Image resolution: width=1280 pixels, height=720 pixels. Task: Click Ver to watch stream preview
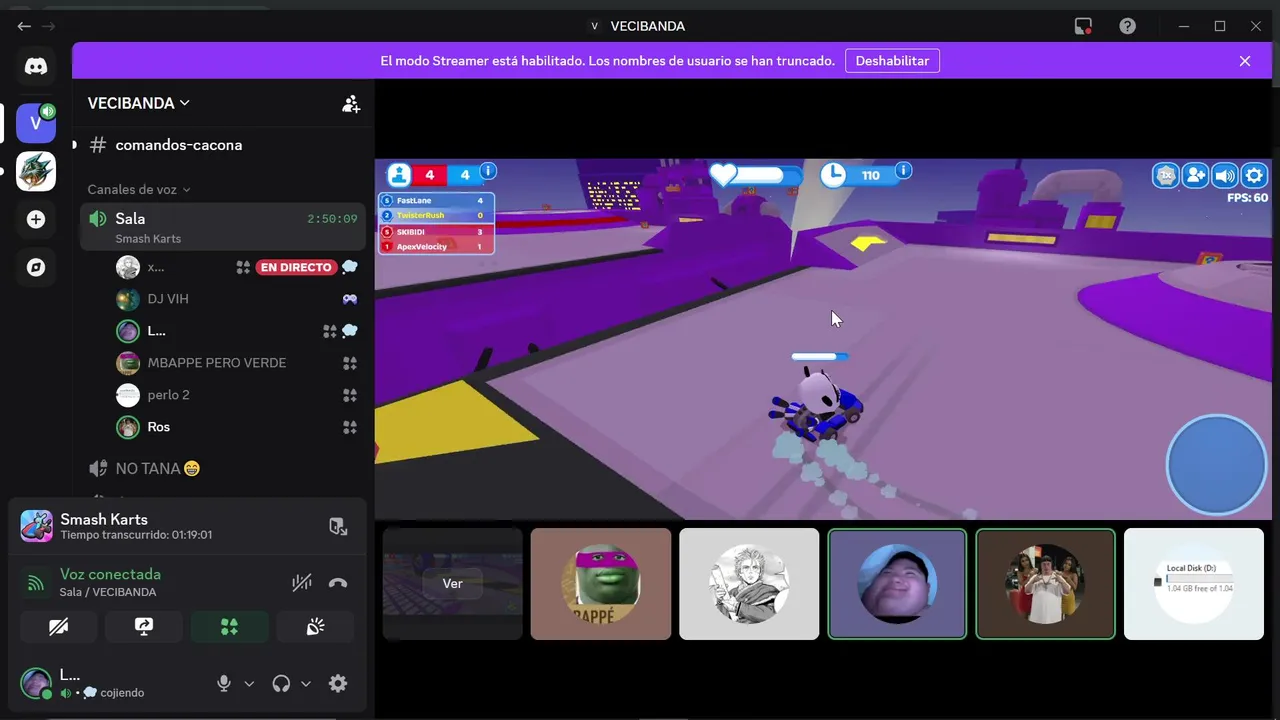(x=452, y=583)
